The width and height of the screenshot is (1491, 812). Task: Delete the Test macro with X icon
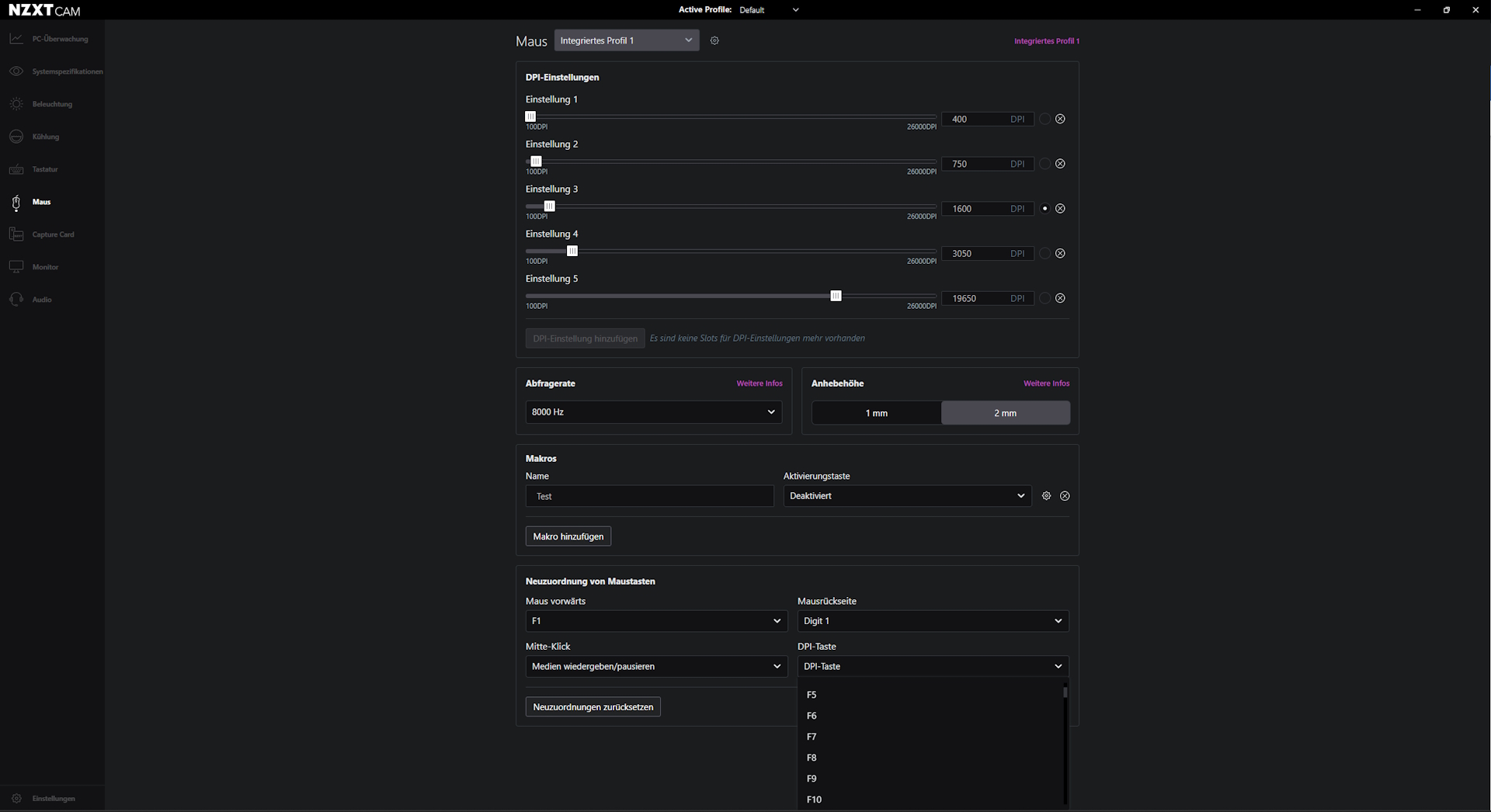(x=1065, y=496)
